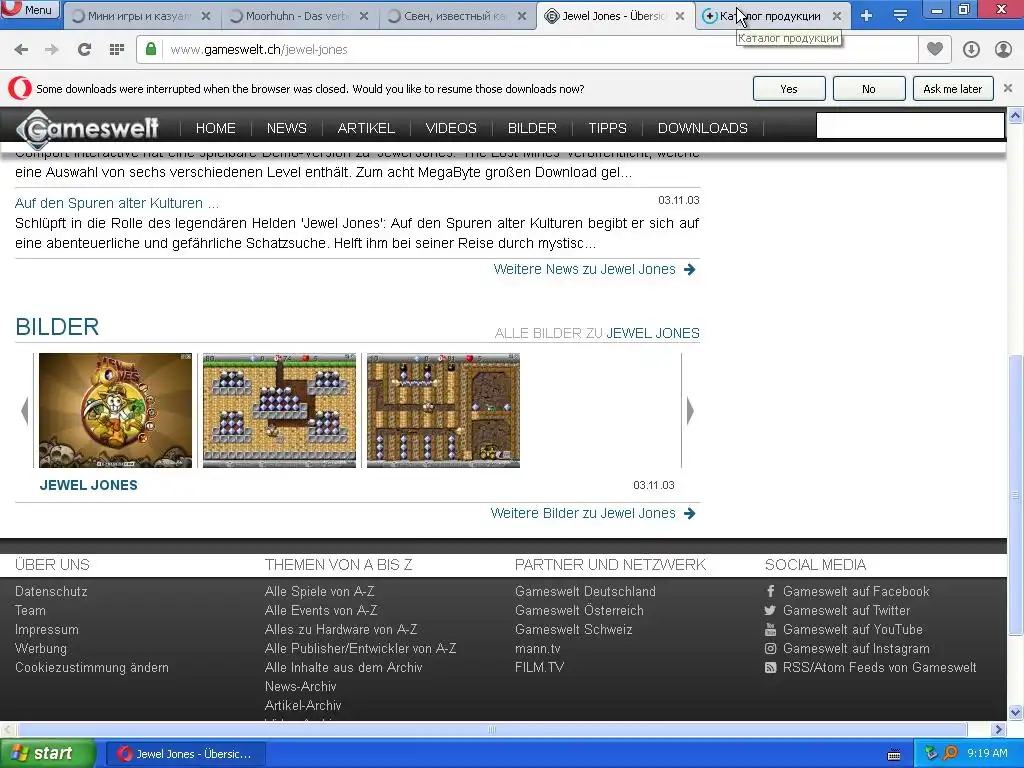This screenshot has width=1024, height=768.
Task: Click the site search input field
Action: [910, 125]
